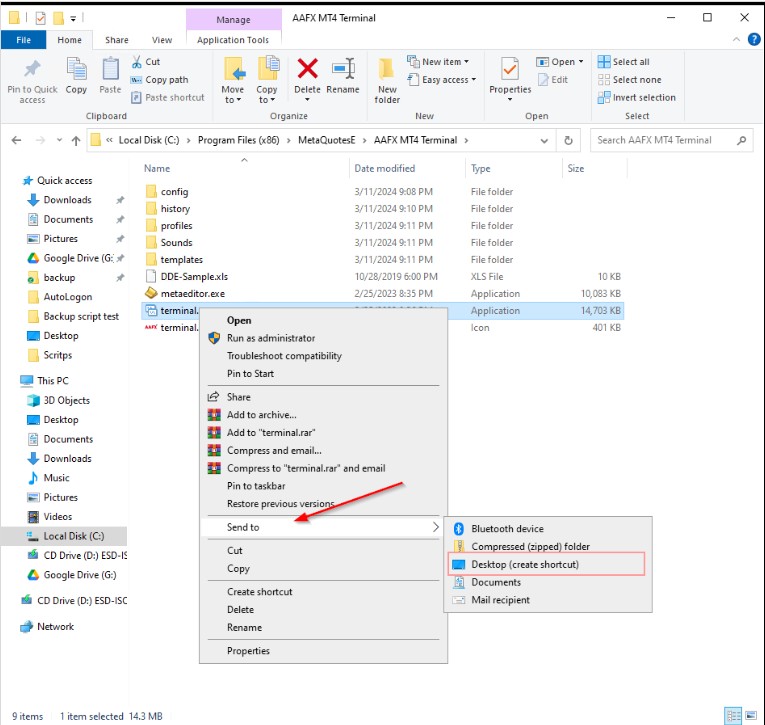
Task: Expand the Easy access dropdown
Action: click(474, 80)
